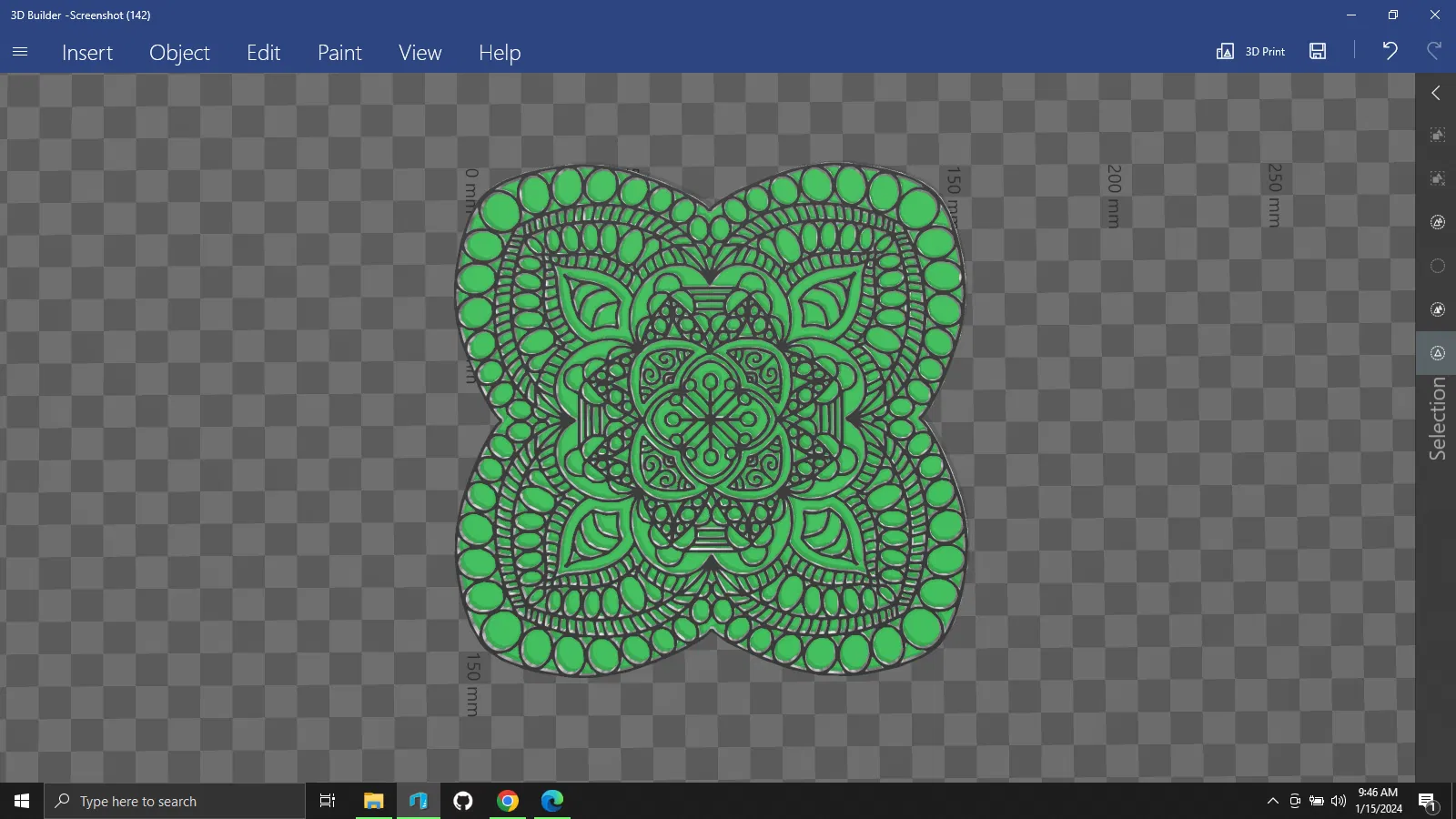Redo with the curved right arrow

click(1434, 51)
